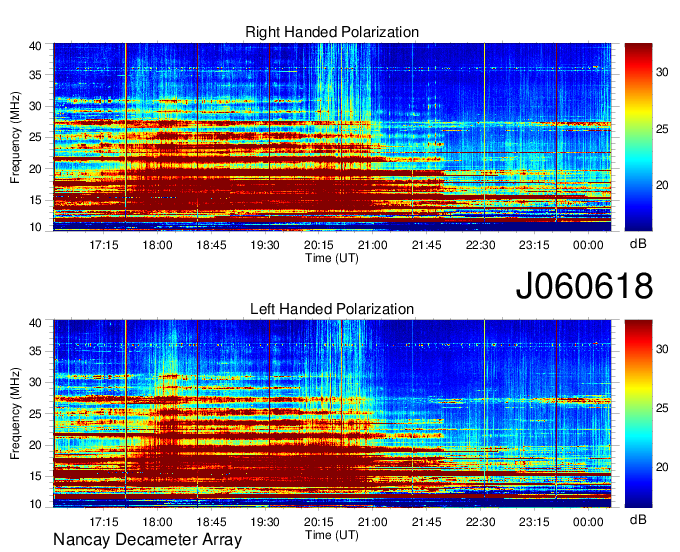Click the 20:15 tick label on upper plot
Viewport: 680px width, 552px height.
pos(319,245)
